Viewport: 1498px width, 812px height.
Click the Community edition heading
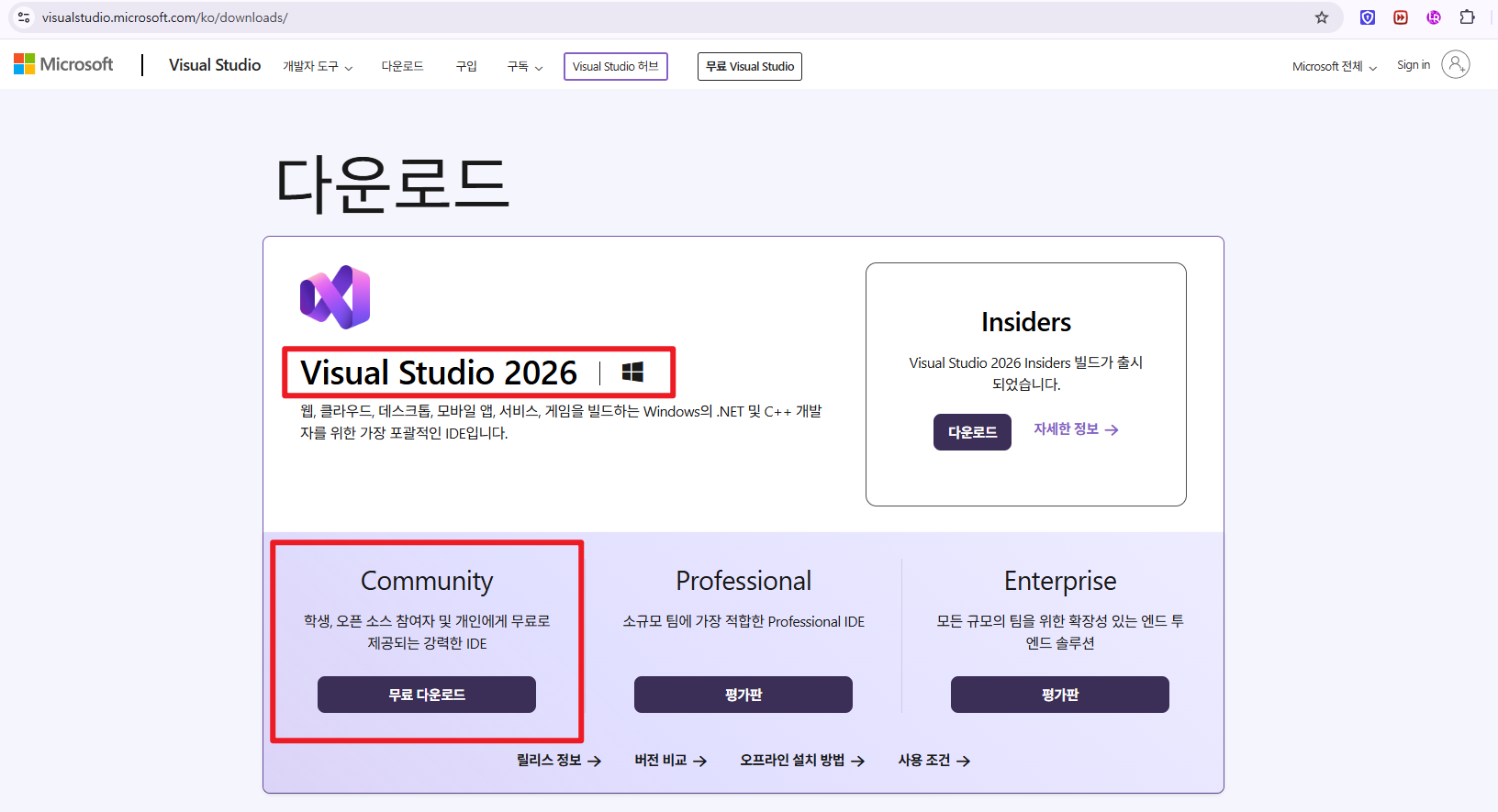[427, 581]
